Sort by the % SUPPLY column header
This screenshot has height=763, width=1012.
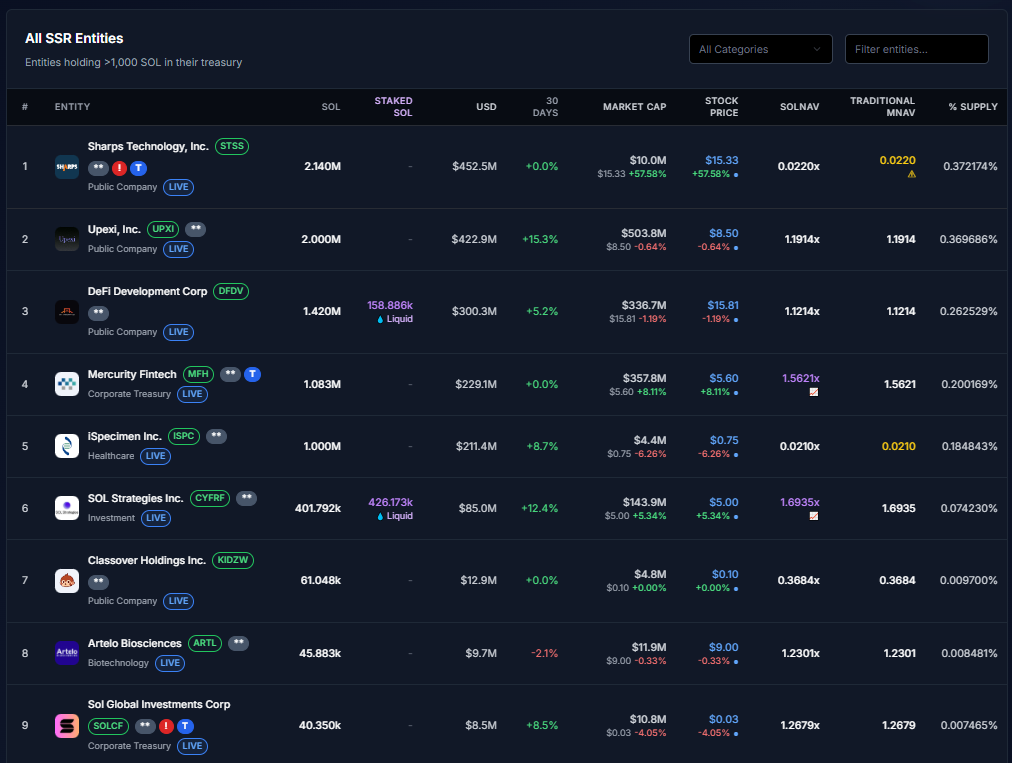(x=973, y=107)
